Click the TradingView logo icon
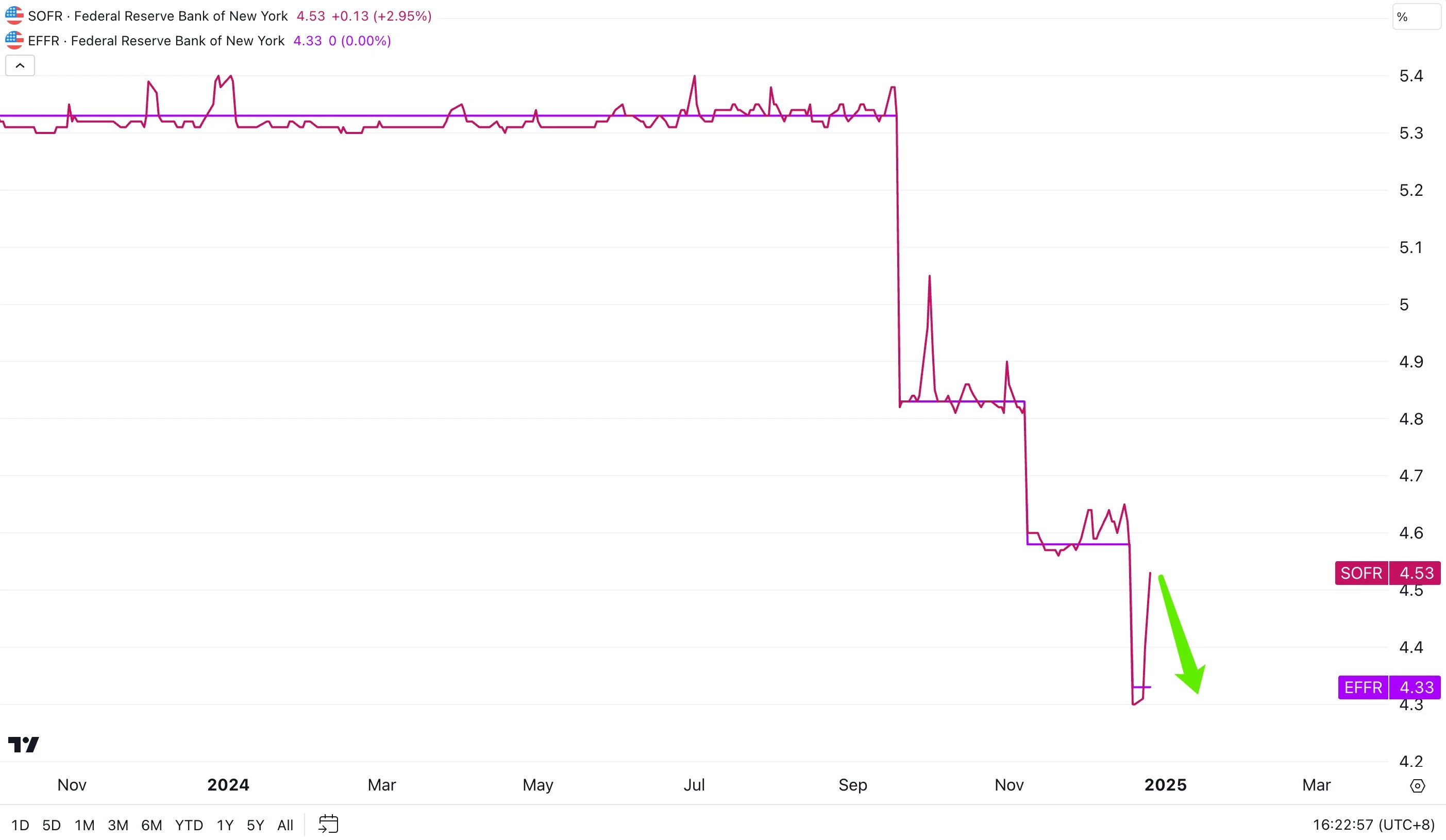Viewport: 1446px width, 840px height. [24, 744]
